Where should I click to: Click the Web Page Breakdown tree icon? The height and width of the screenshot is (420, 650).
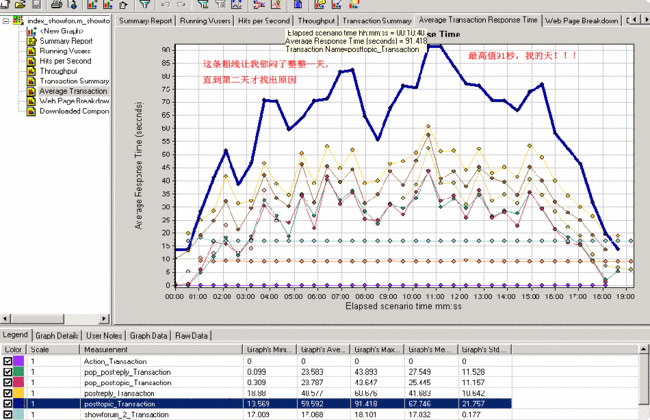click(32, 101)
